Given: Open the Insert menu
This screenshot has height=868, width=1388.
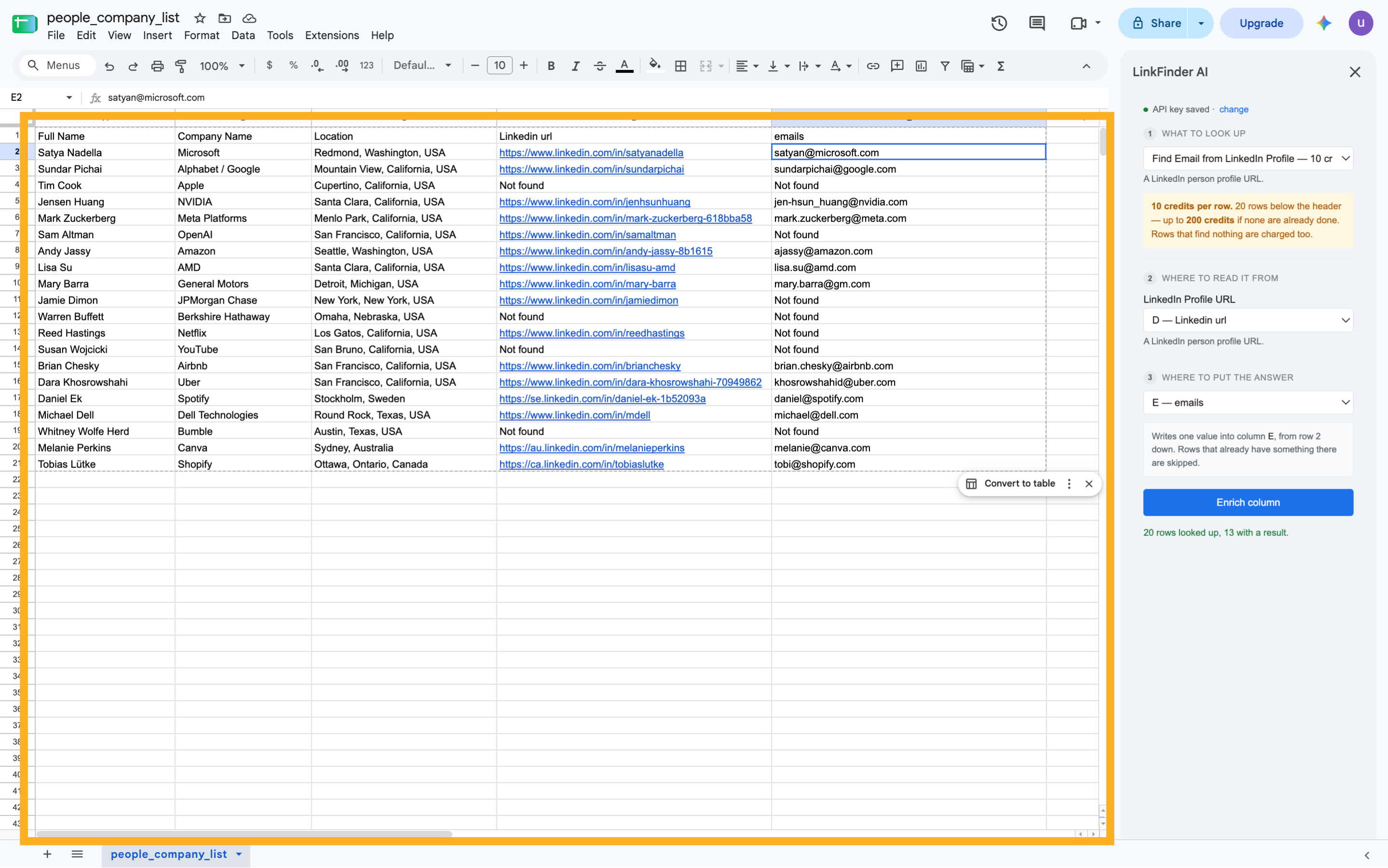Looking at the screenshot, I should [x=157, y=36].
